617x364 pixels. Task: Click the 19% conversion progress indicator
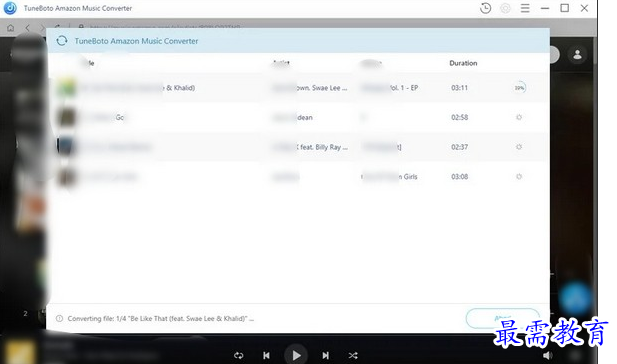point(519,87)
